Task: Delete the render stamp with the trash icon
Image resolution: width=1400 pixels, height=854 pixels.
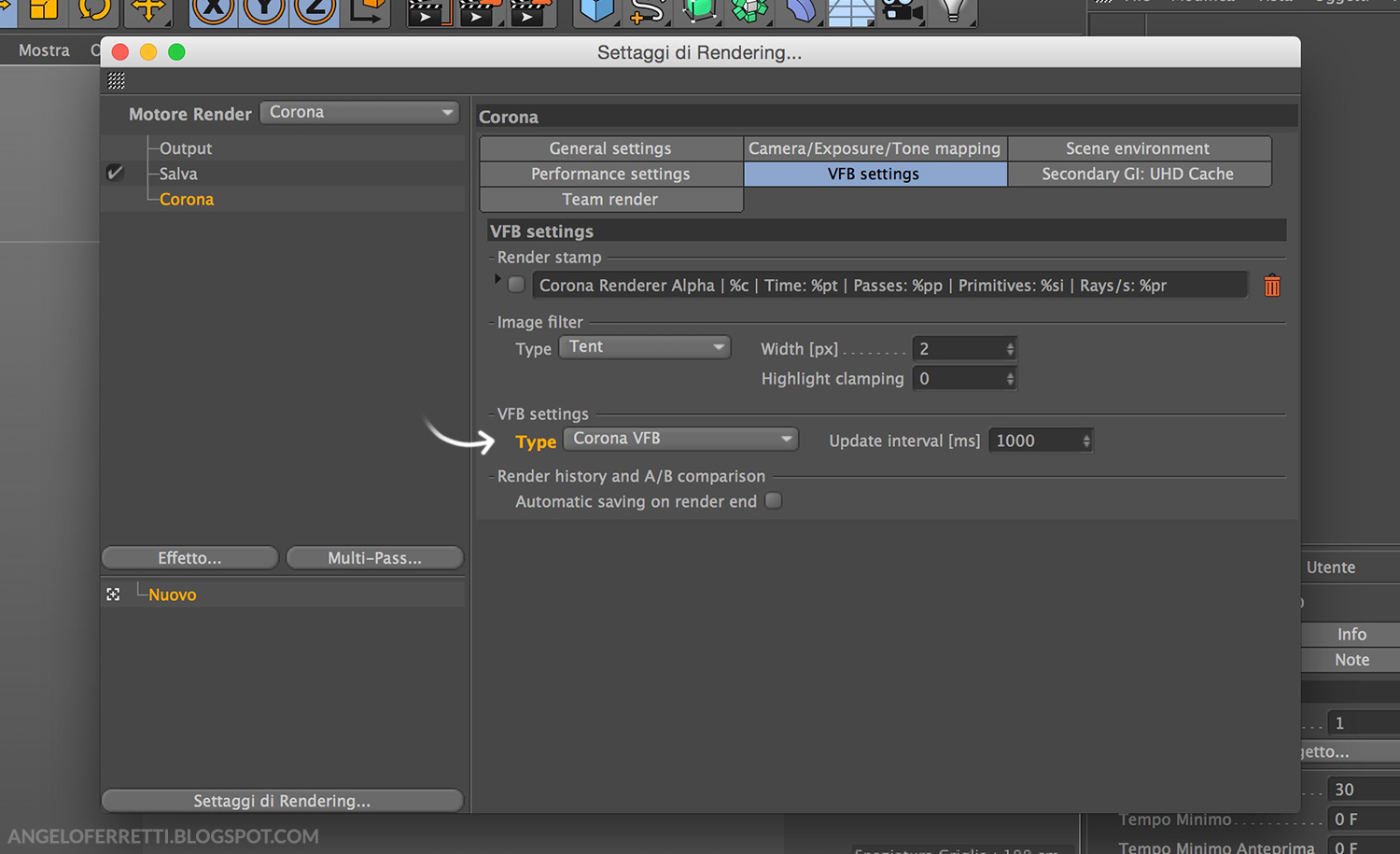Action: coord(1272,286)
